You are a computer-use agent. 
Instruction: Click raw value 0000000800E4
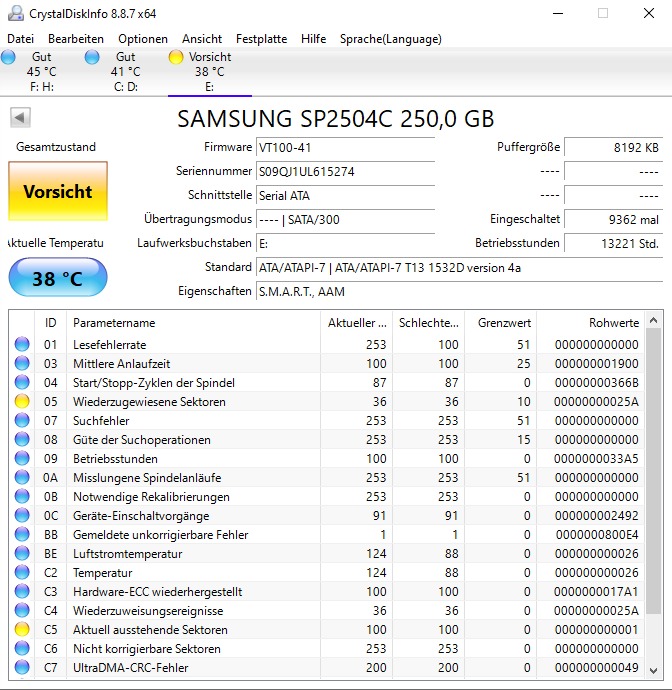click(597, 535)
